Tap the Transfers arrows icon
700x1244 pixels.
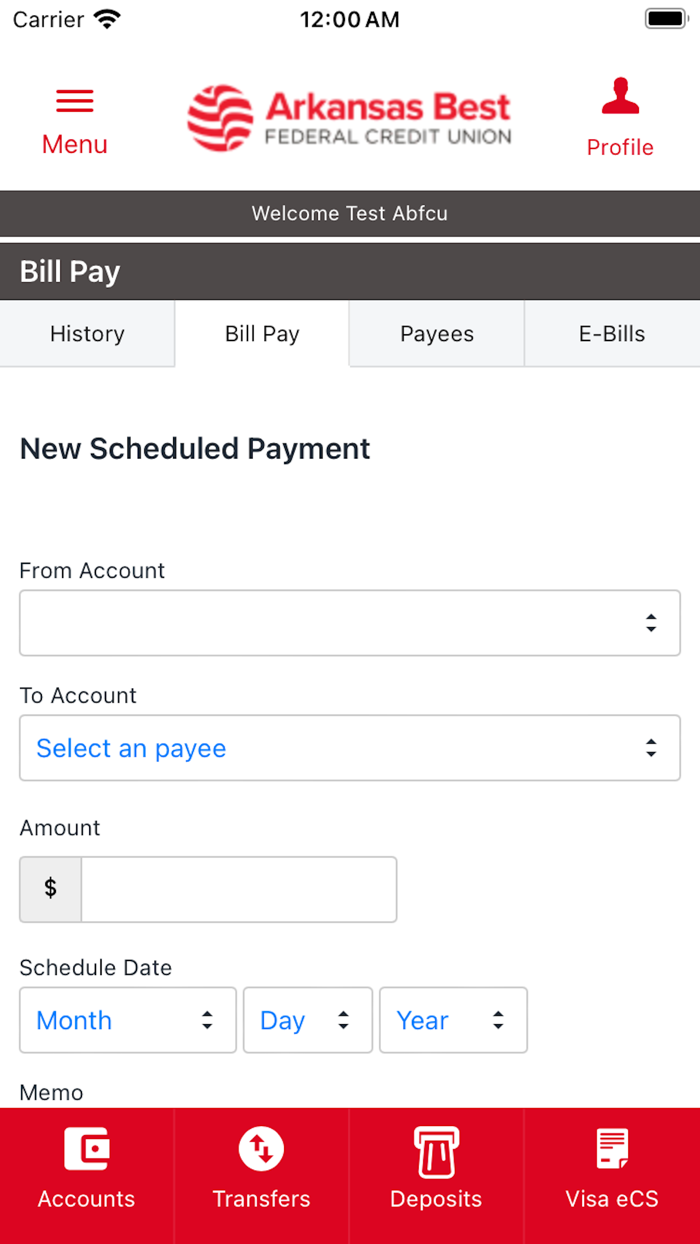coord(261,1149)
